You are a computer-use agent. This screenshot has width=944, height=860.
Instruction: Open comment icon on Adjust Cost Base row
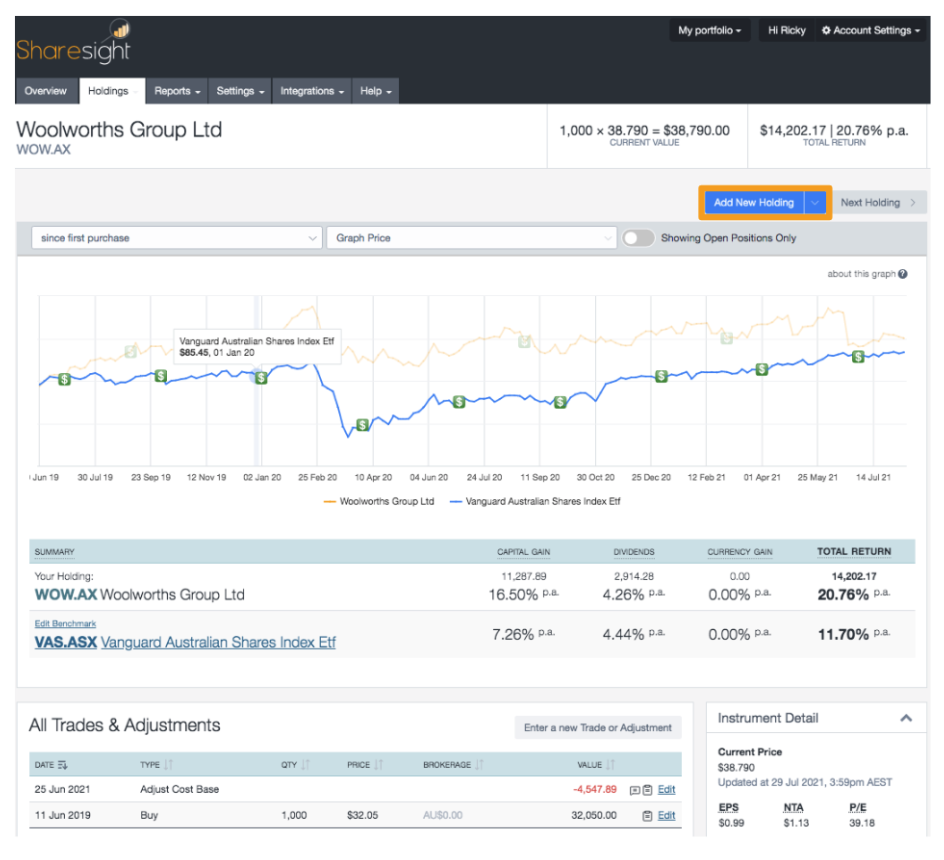click(634, 790)
